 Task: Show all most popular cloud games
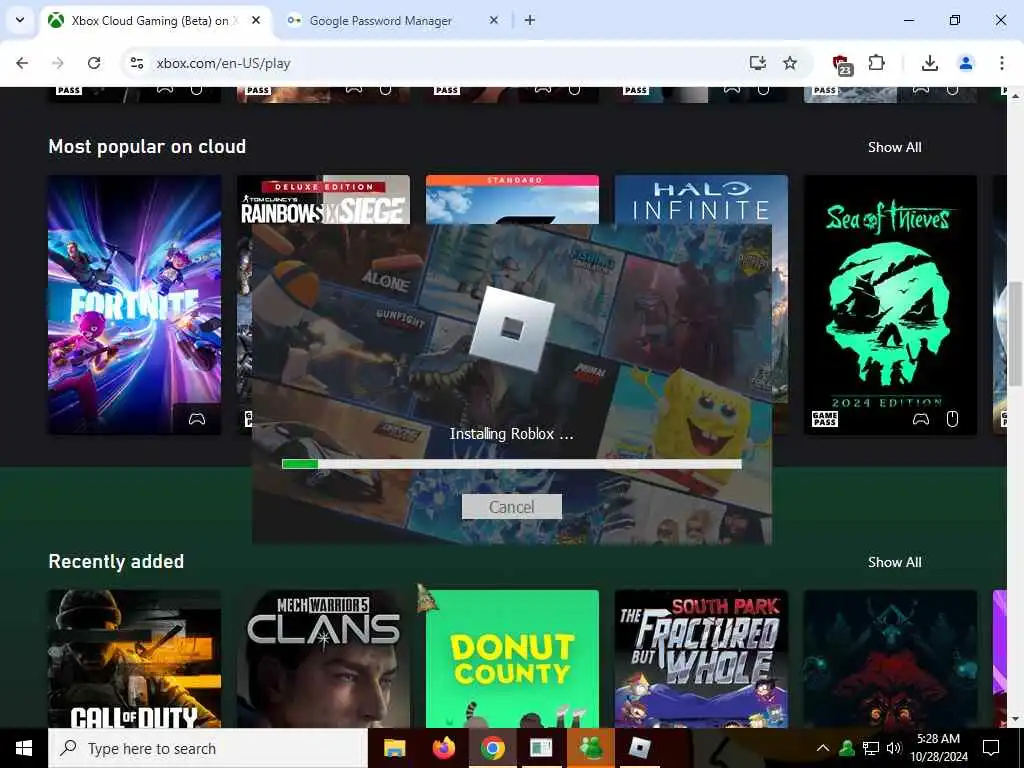894,147
